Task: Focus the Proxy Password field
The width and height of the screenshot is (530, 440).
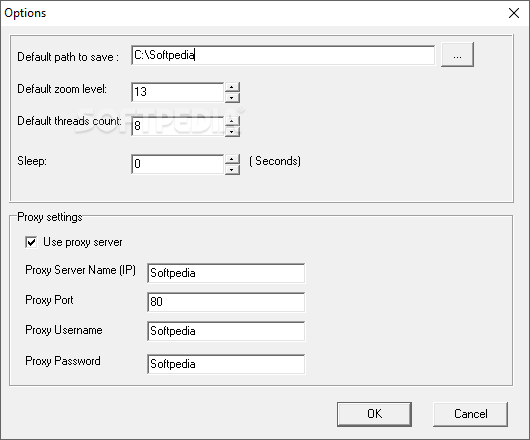Action: pyautogui.click(x=226, y=364)
